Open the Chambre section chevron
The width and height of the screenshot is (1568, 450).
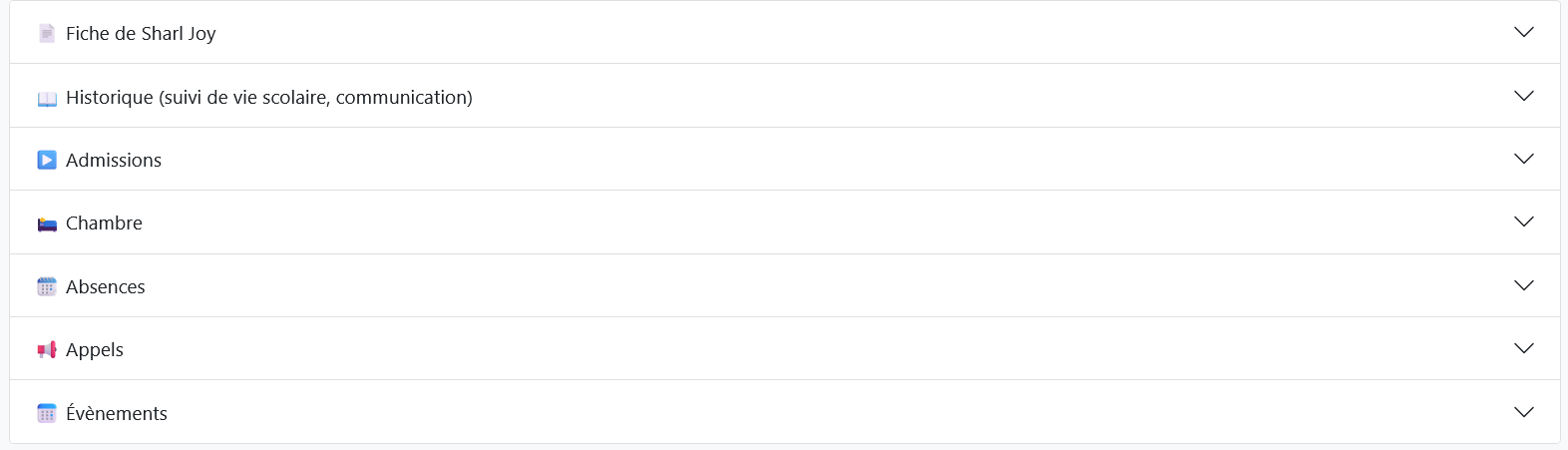[1523, 222]
